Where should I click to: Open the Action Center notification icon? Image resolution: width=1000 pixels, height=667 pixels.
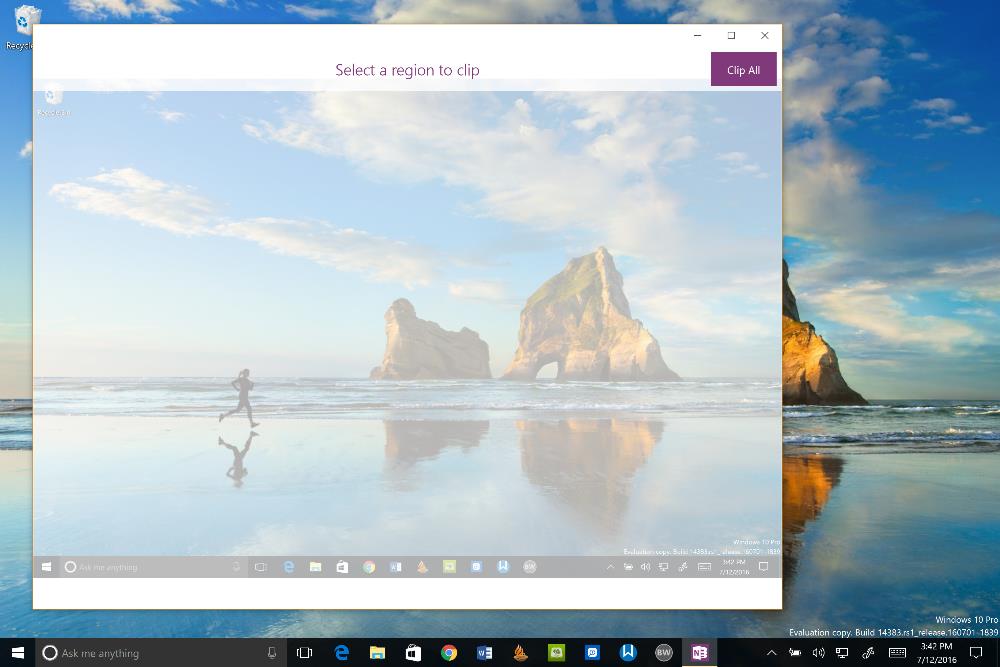[975, 652]
